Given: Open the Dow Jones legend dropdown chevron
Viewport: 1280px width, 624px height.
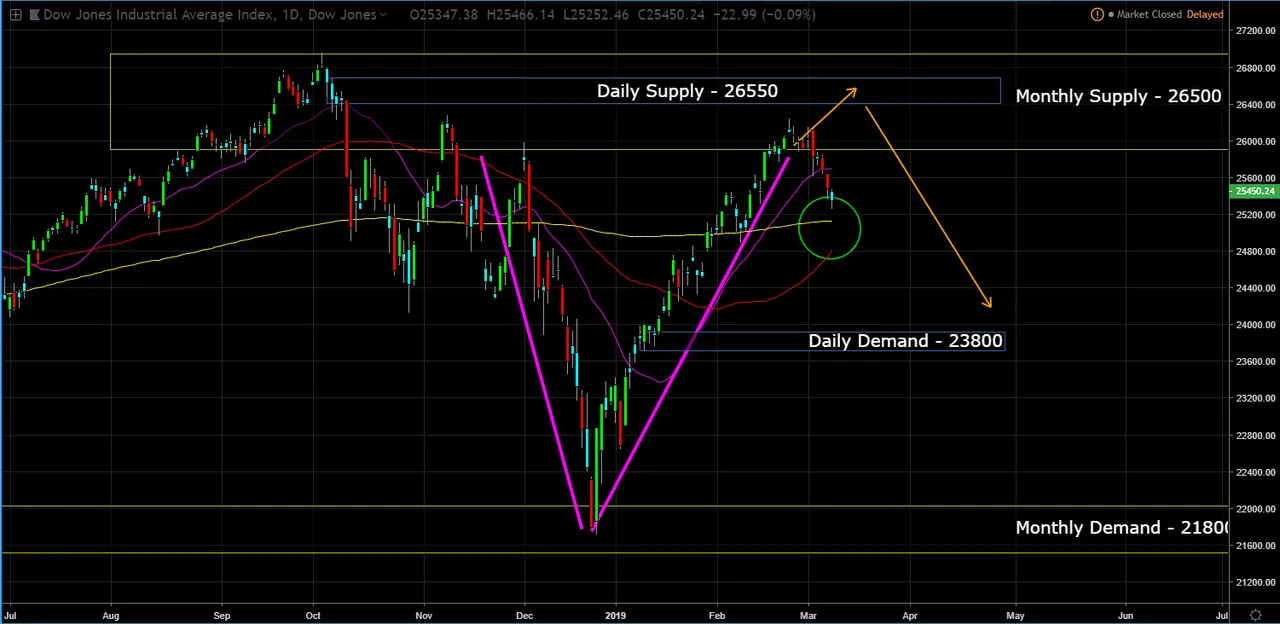Looking at the screenshot, I should (x=383, y=14).
